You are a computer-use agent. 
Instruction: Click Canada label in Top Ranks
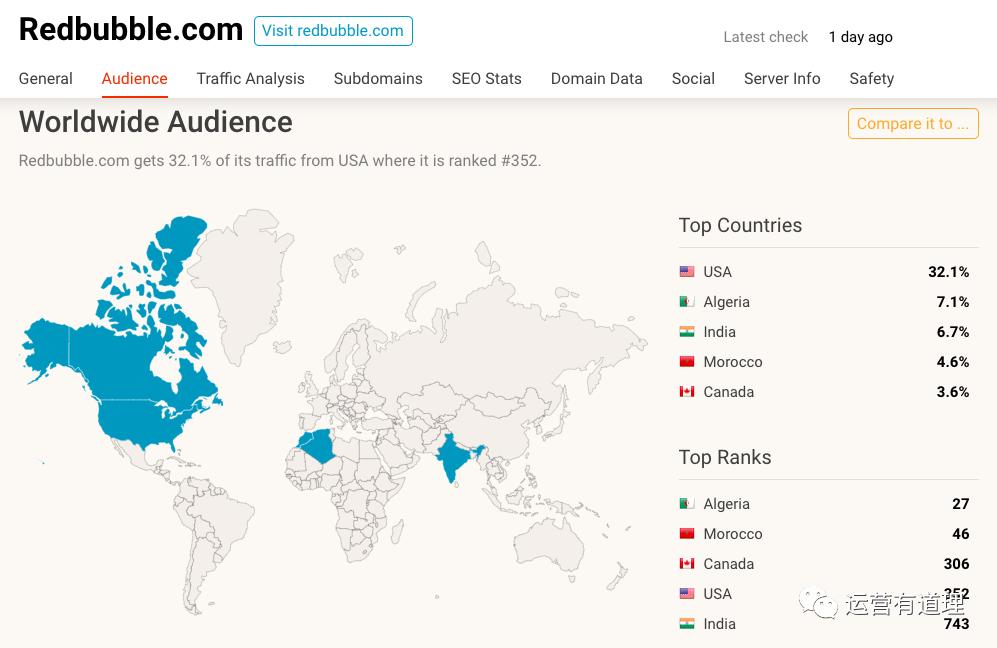point(729,563)
